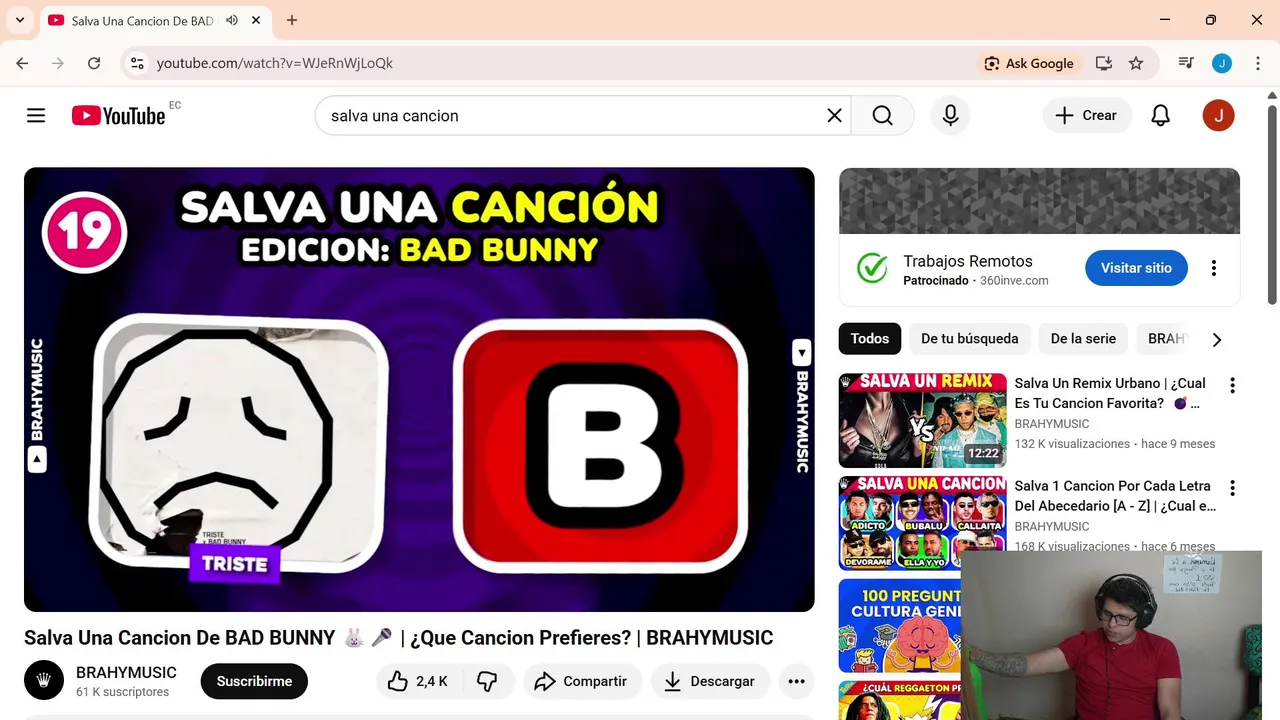The width and height of the screenshot is (1280, 720).
Task: Close the Salva Una Cancion tab
Action: tap(257, 20)
